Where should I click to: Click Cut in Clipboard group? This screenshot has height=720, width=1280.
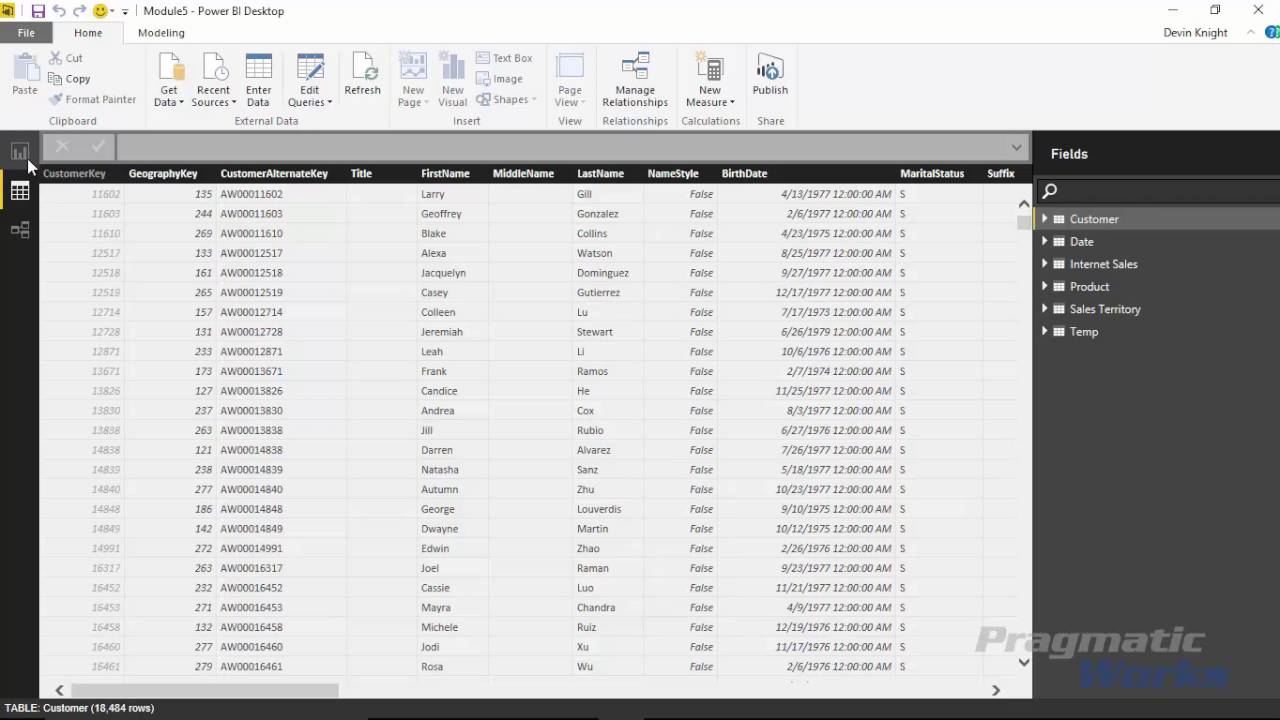point(66,58)
